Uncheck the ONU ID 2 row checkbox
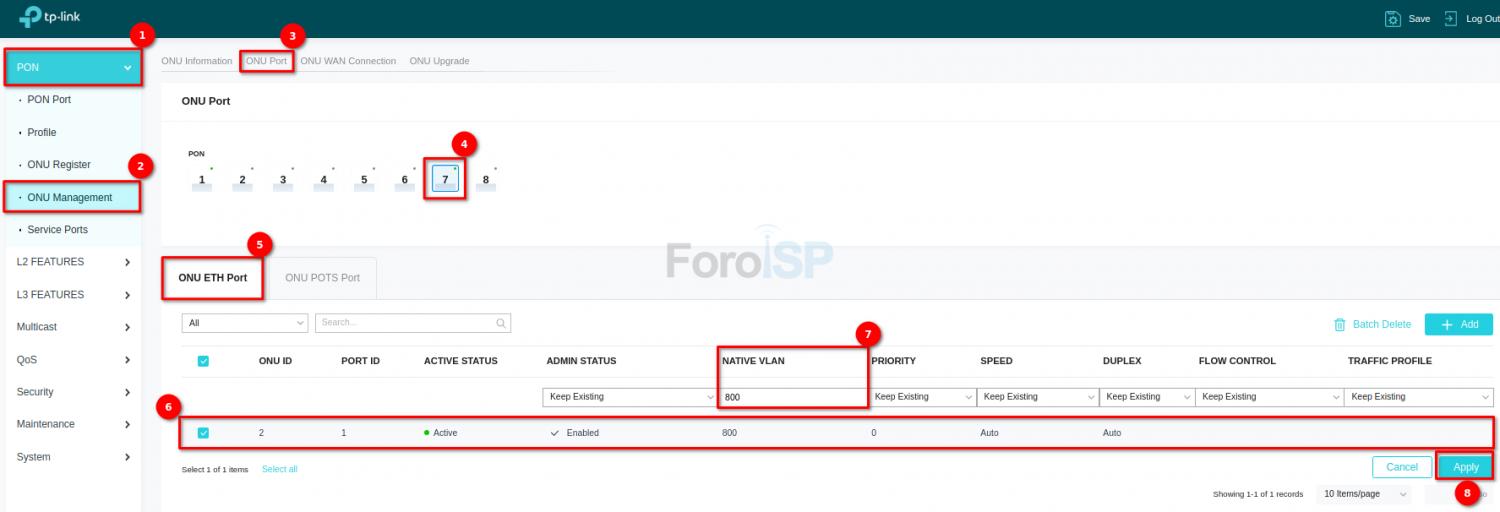Image resolution: width=1500 pixels, height=512 pixels. click(204, 433)
